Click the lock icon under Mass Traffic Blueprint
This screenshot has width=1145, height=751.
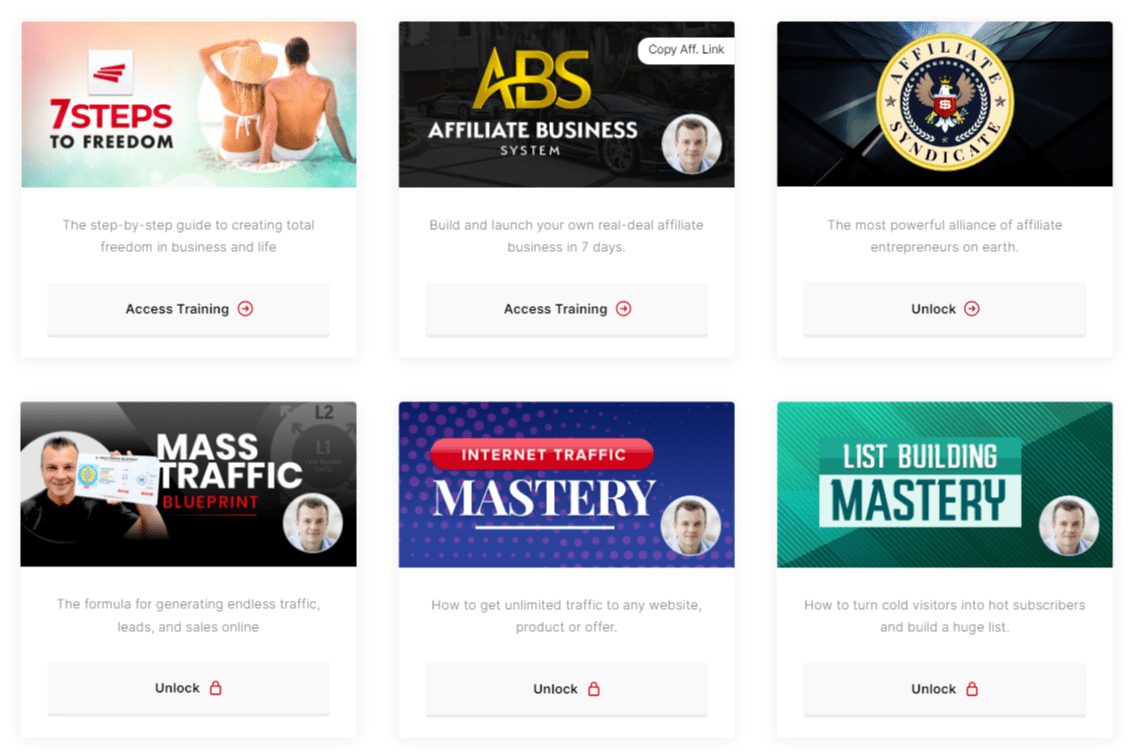215,688
